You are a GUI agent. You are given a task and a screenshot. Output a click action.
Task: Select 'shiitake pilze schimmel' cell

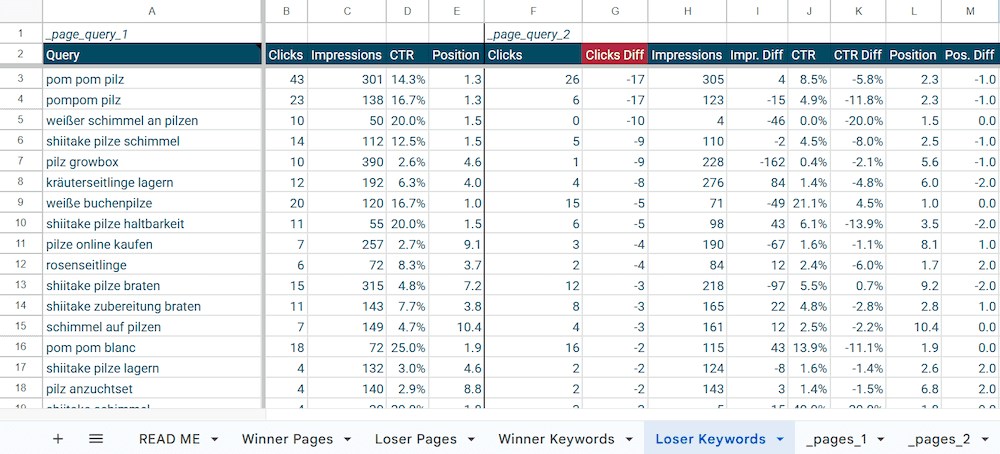coord(152,141)
